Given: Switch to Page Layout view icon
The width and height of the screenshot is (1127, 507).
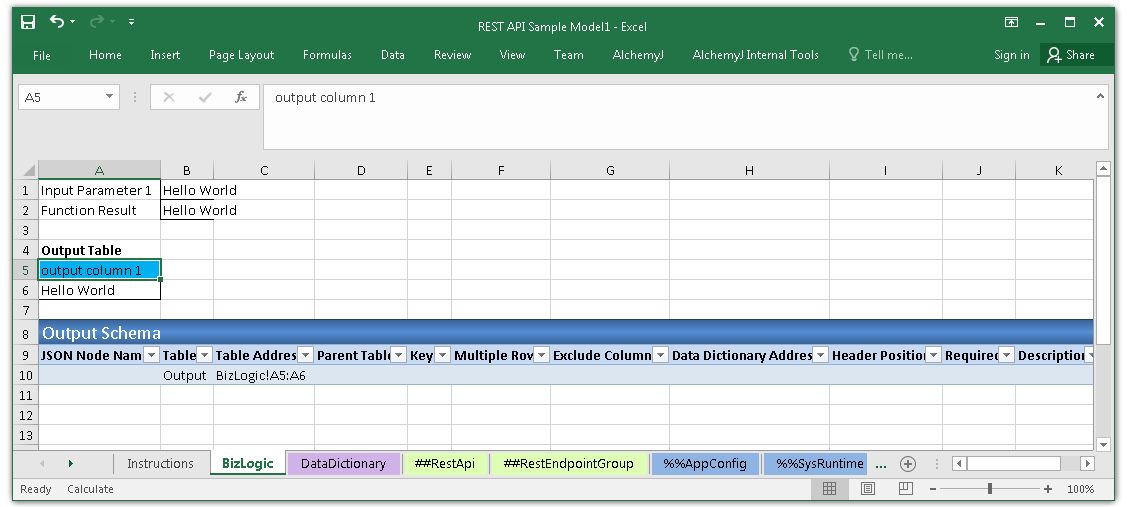Looking at the screenshot, I should [x=868, y=489].
